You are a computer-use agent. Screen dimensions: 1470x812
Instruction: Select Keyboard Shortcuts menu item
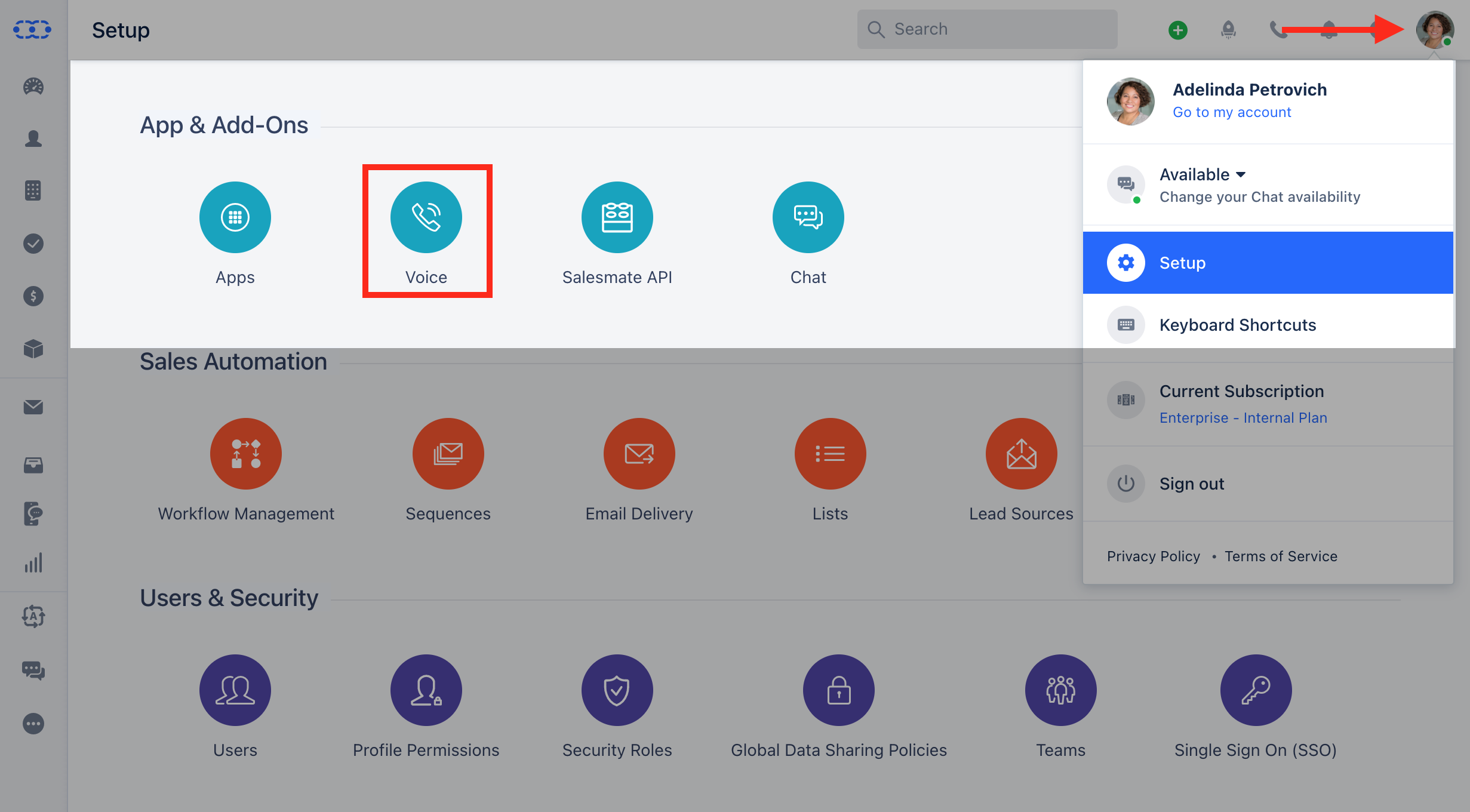point(1268,325)
